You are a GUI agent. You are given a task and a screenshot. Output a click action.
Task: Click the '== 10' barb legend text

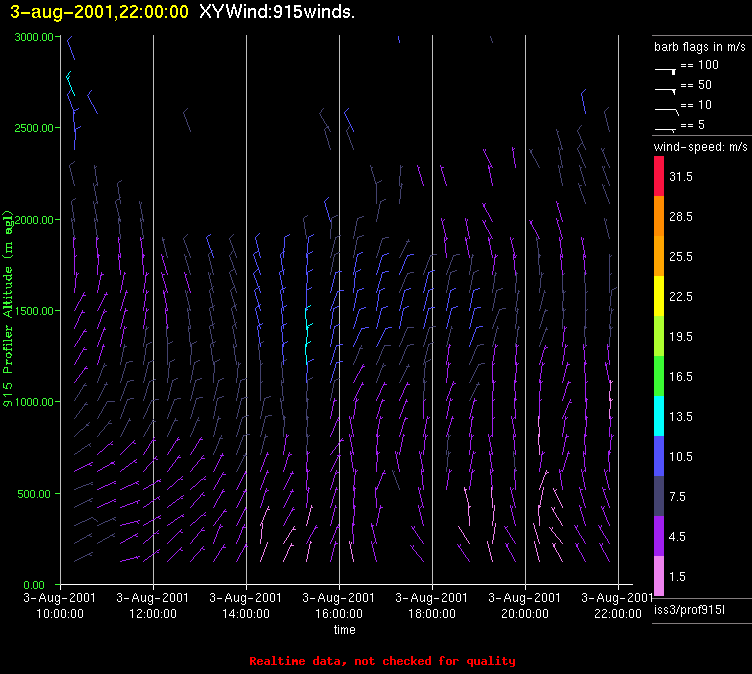click(696, 105)
